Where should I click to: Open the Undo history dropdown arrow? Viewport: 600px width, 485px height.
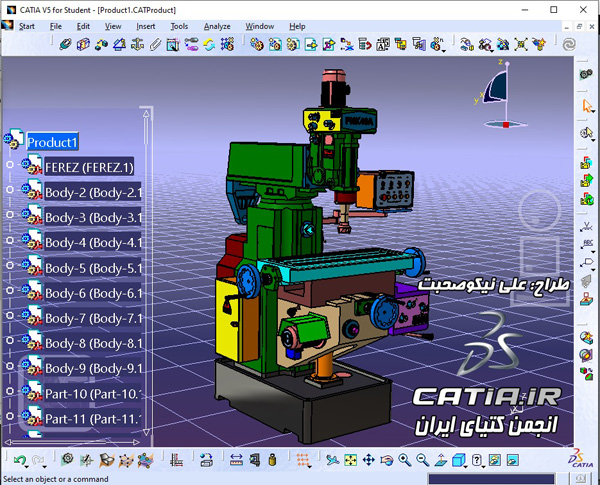[x=27, y=467]
